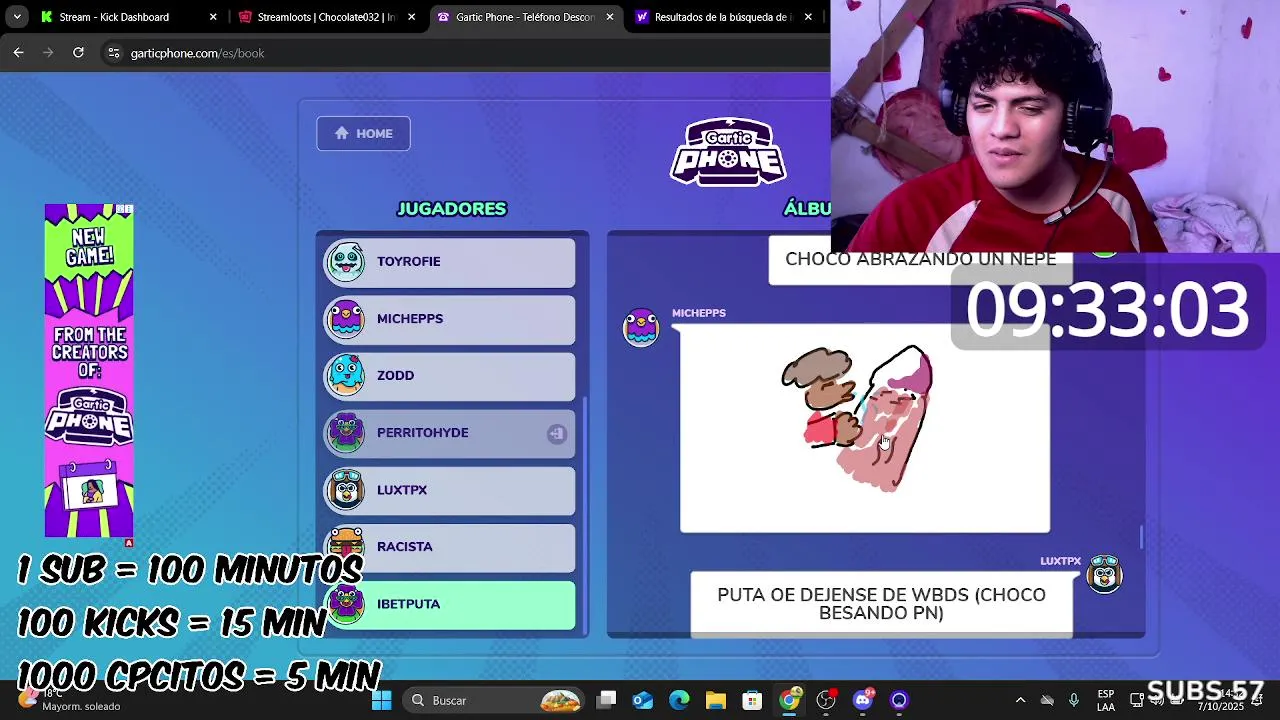Select player TOYROFIE in the list

(x=449, y=261)
